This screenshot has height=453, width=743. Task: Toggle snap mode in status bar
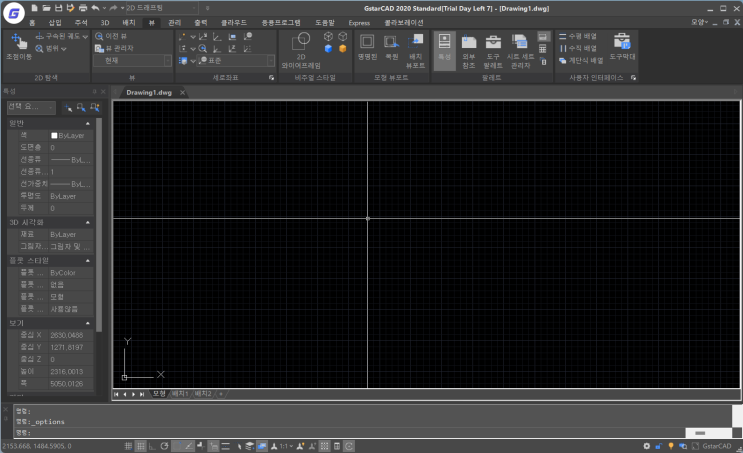click(128, 446)
